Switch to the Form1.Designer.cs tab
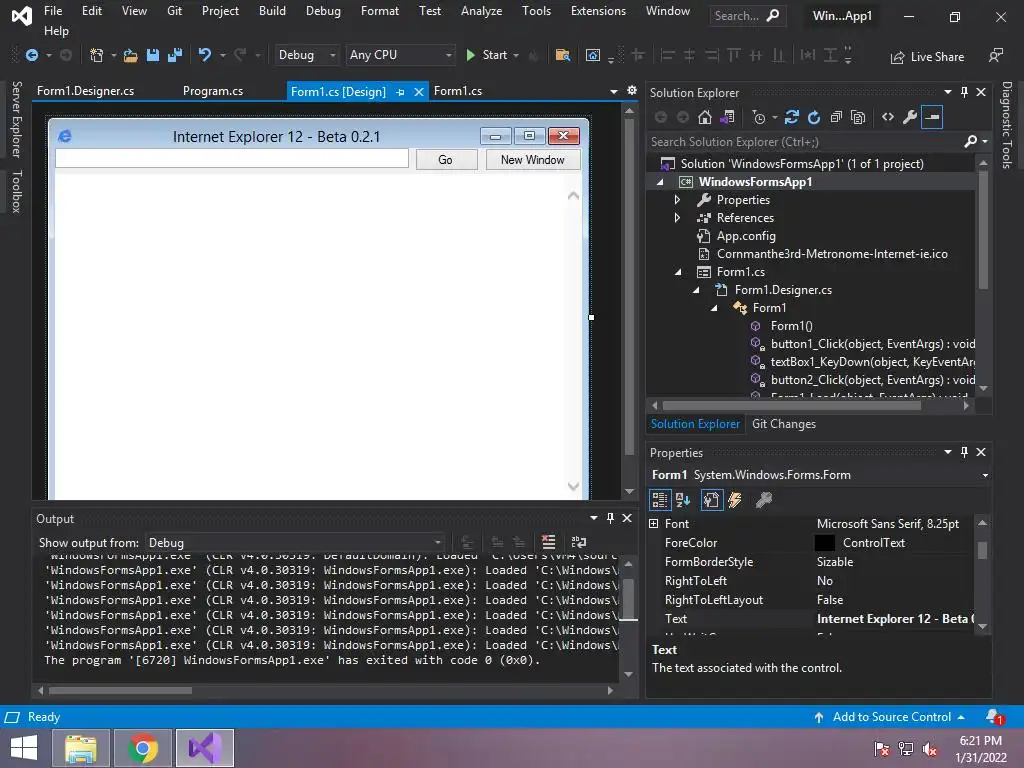This screenshot has width=1024, height=768. (86, 91)
